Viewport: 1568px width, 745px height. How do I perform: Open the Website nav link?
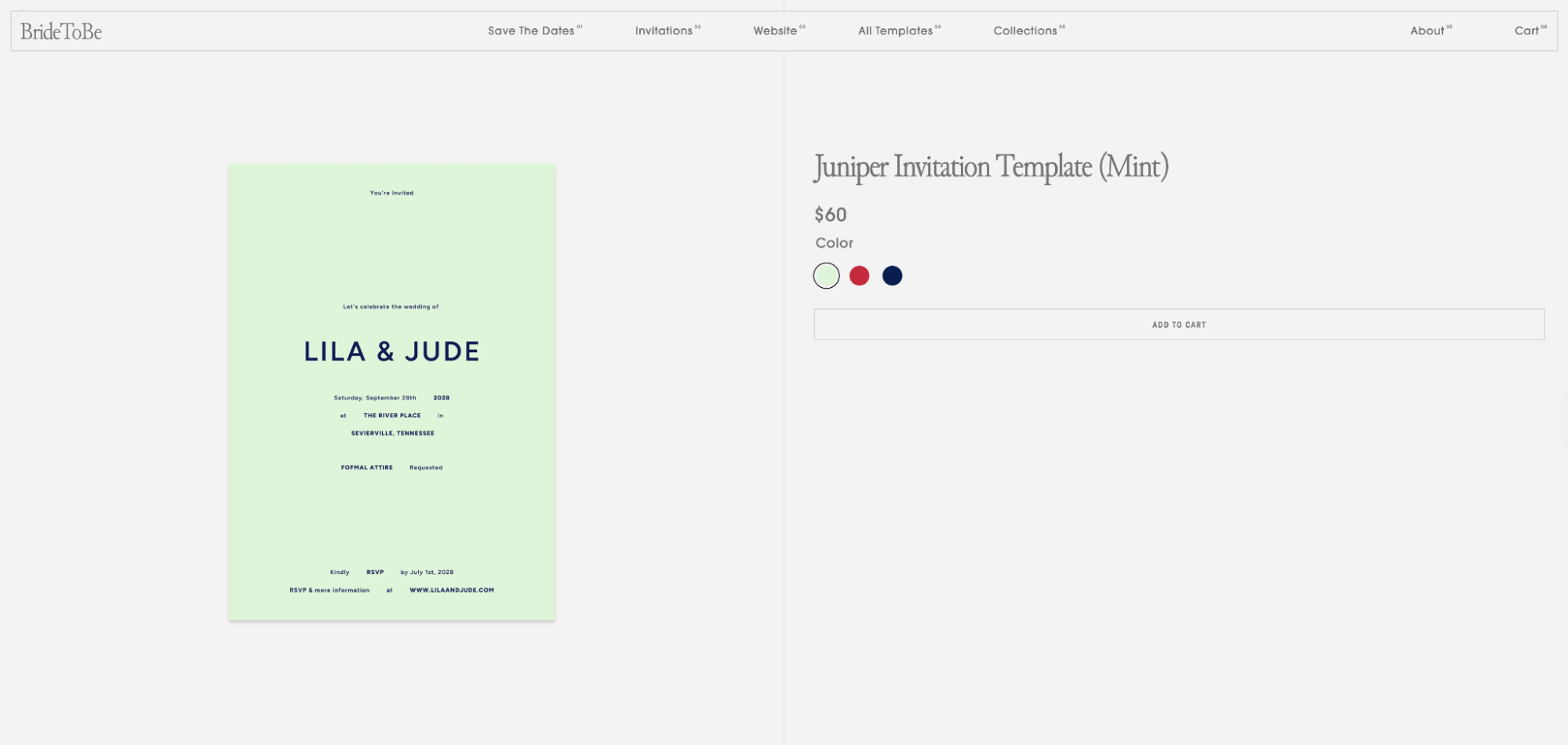pos(775,31)
